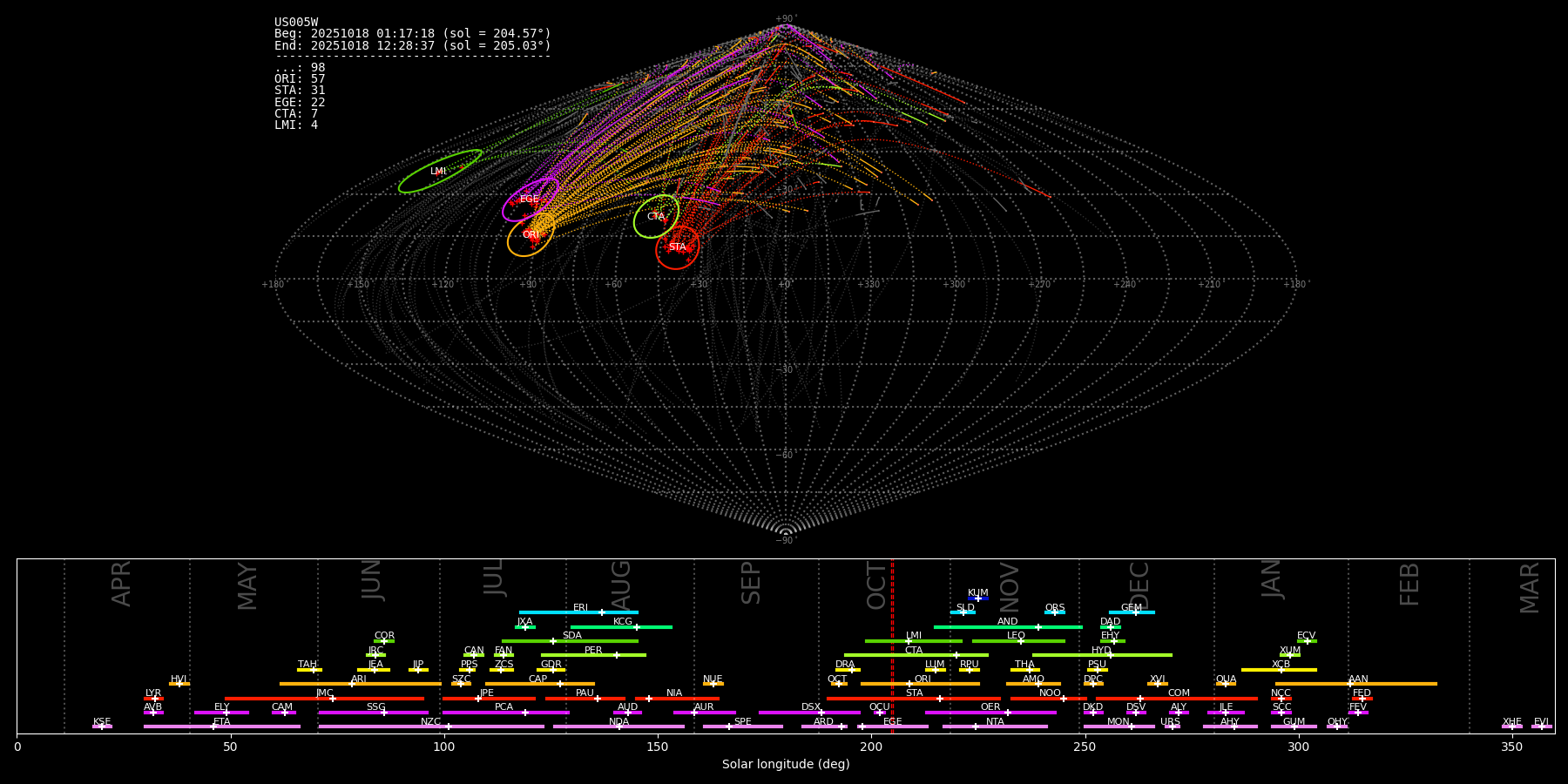This screenshot has height=784, width=1568.
Task: Click the HYD shower bar in the timeline
Action: point(1102,655)
